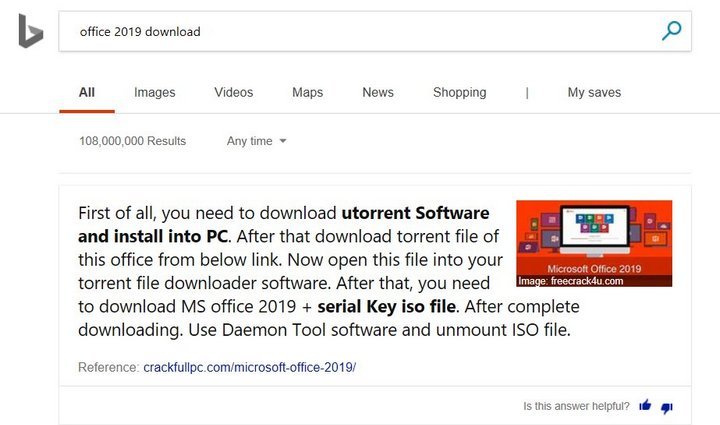Go to the News tab

[x=378, y=92]
